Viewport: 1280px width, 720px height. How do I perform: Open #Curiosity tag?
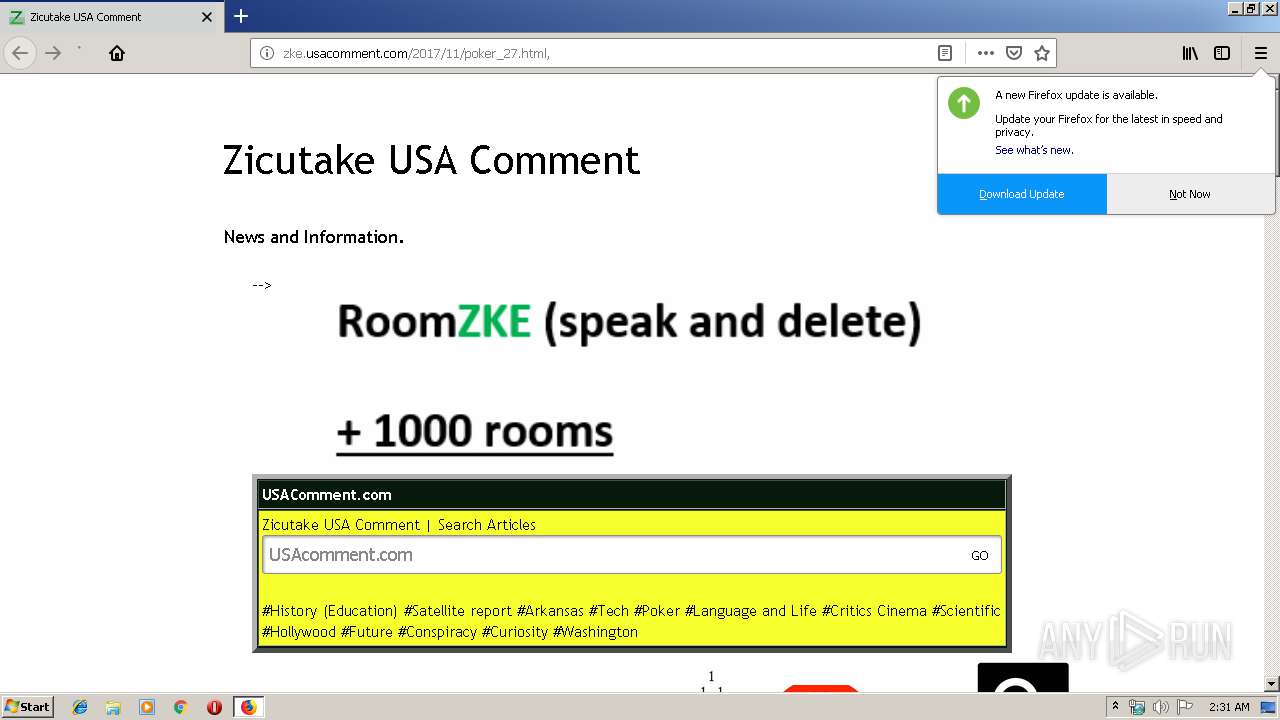click(x=515, y=632)
